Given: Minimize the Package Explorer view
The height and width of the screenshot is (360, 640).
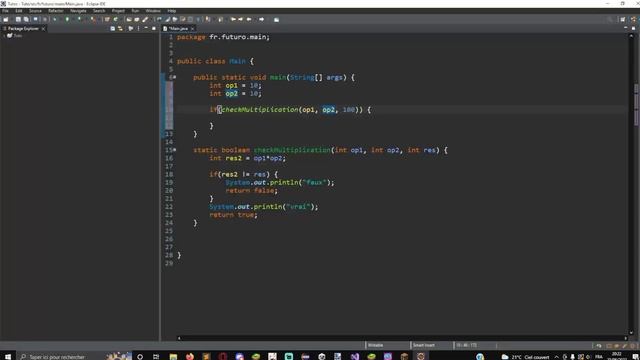Looking at the screenshot, I should click(x=146, y=28).
